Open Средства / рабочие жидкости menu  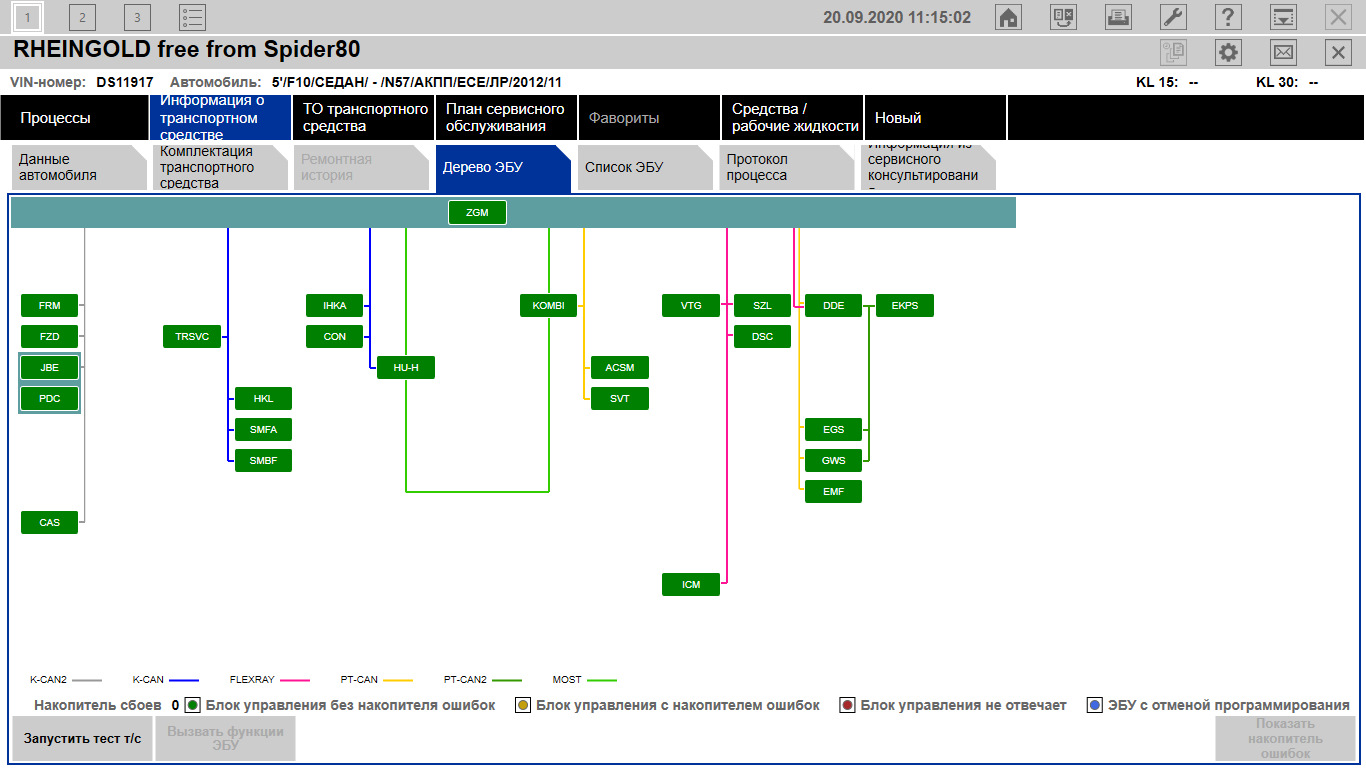point(792,118)
